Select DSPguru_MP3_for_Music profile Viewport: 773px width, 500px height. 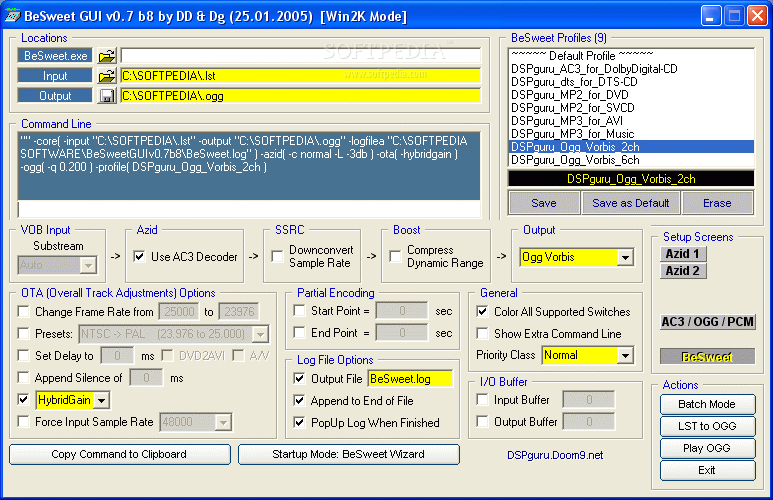[x=631, y=134]
